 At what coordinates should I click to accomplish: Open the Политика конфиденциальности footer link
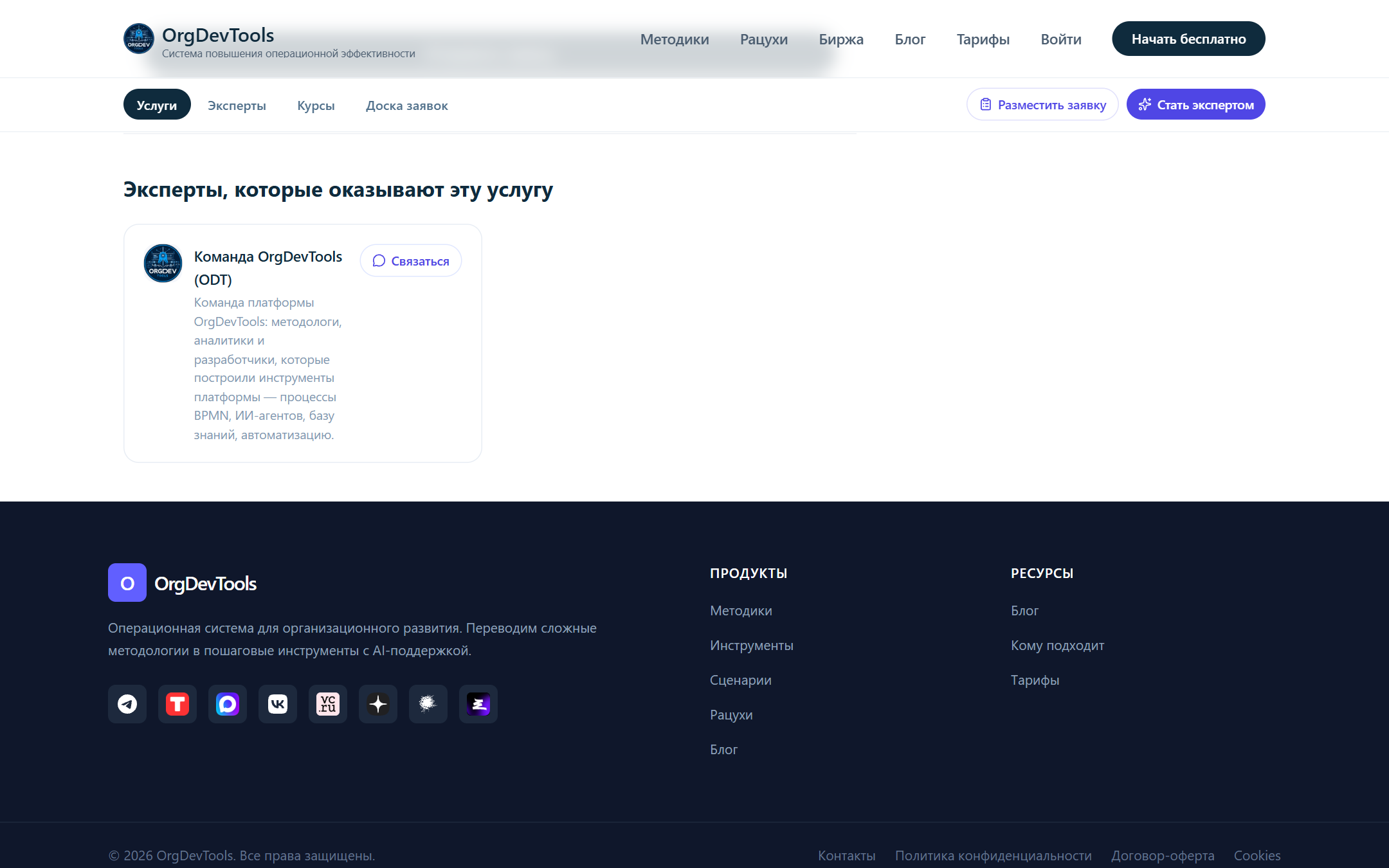pyautogui.click(x=994, y=855)
